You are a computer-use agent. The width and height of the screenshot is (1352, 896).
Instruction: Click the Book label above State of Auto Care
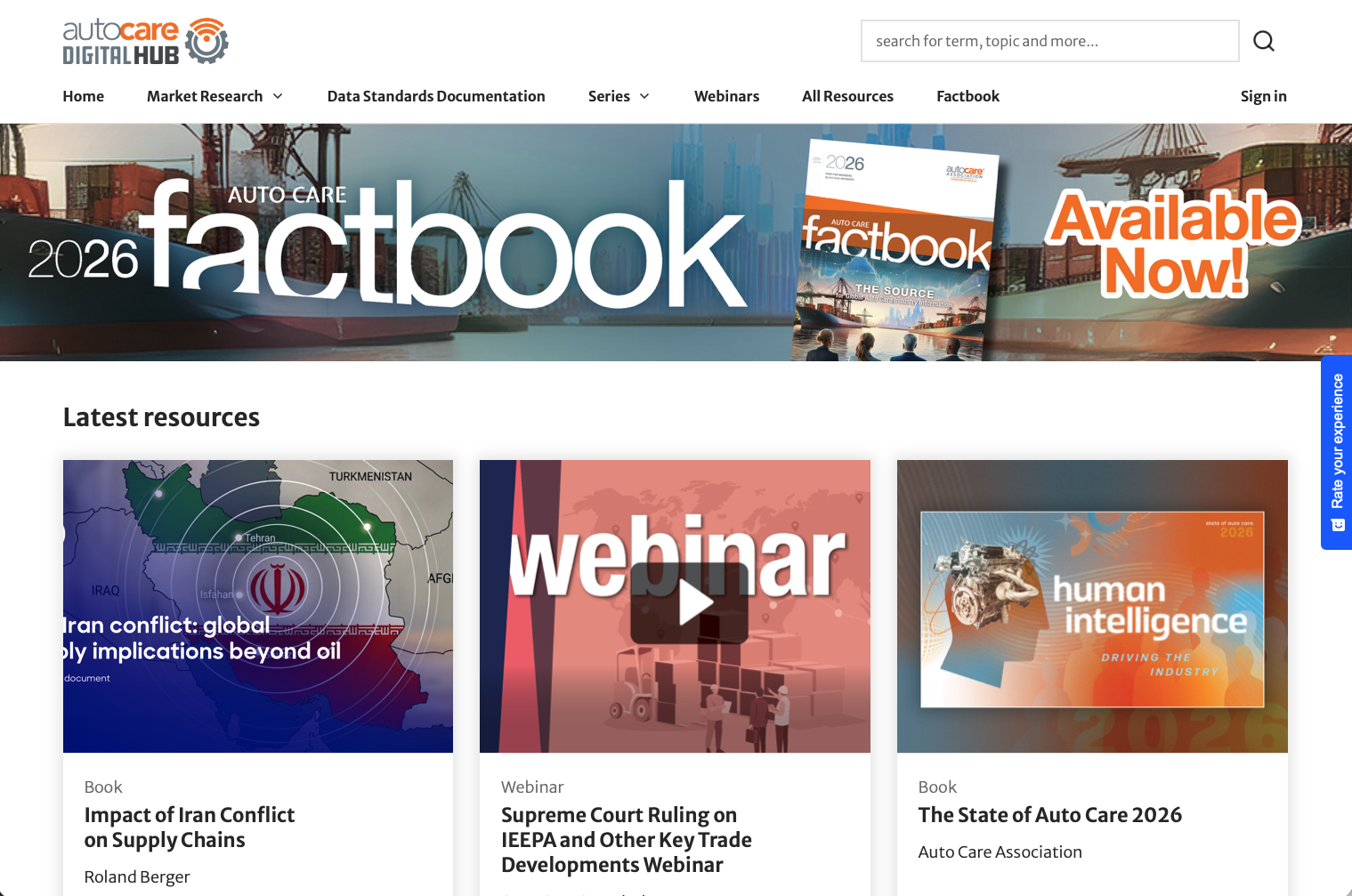[937, 787]
